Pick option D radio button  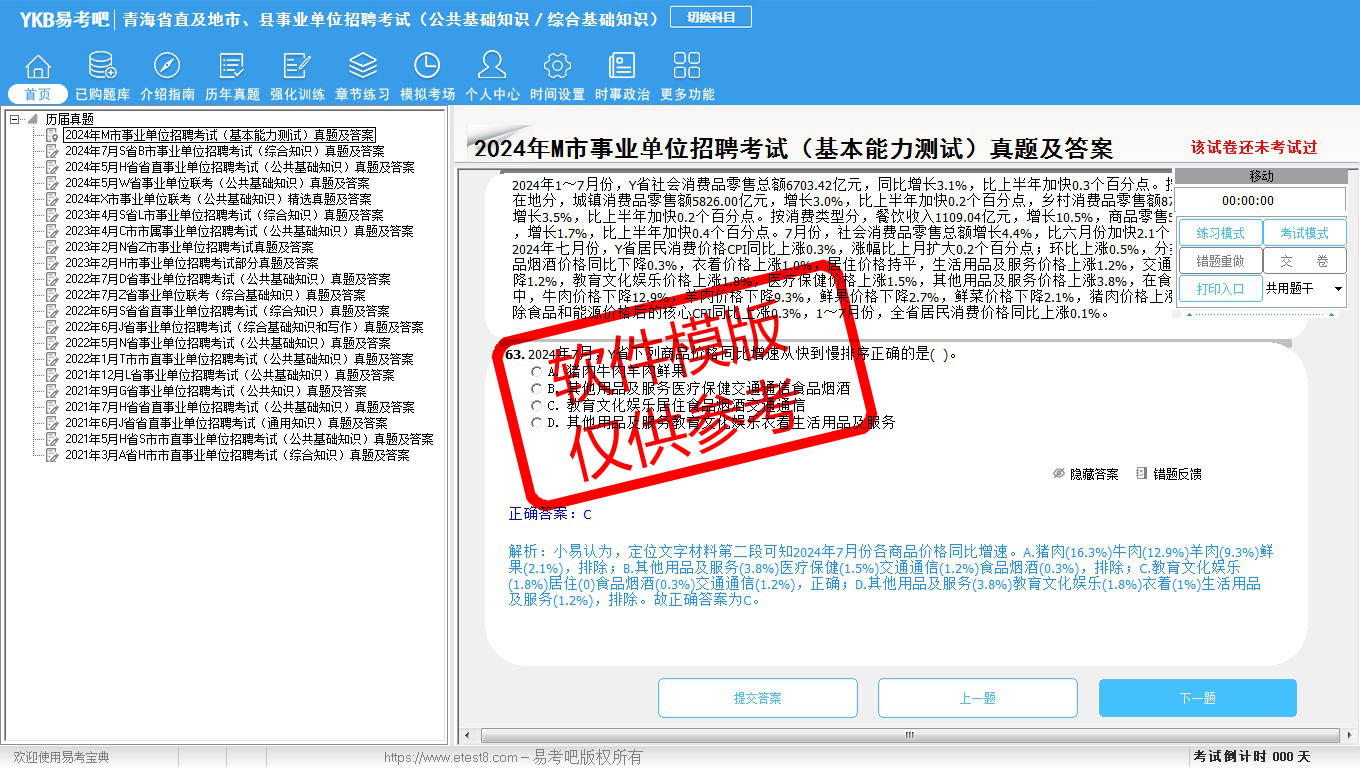pyautogui.click(x=538, y=423)
